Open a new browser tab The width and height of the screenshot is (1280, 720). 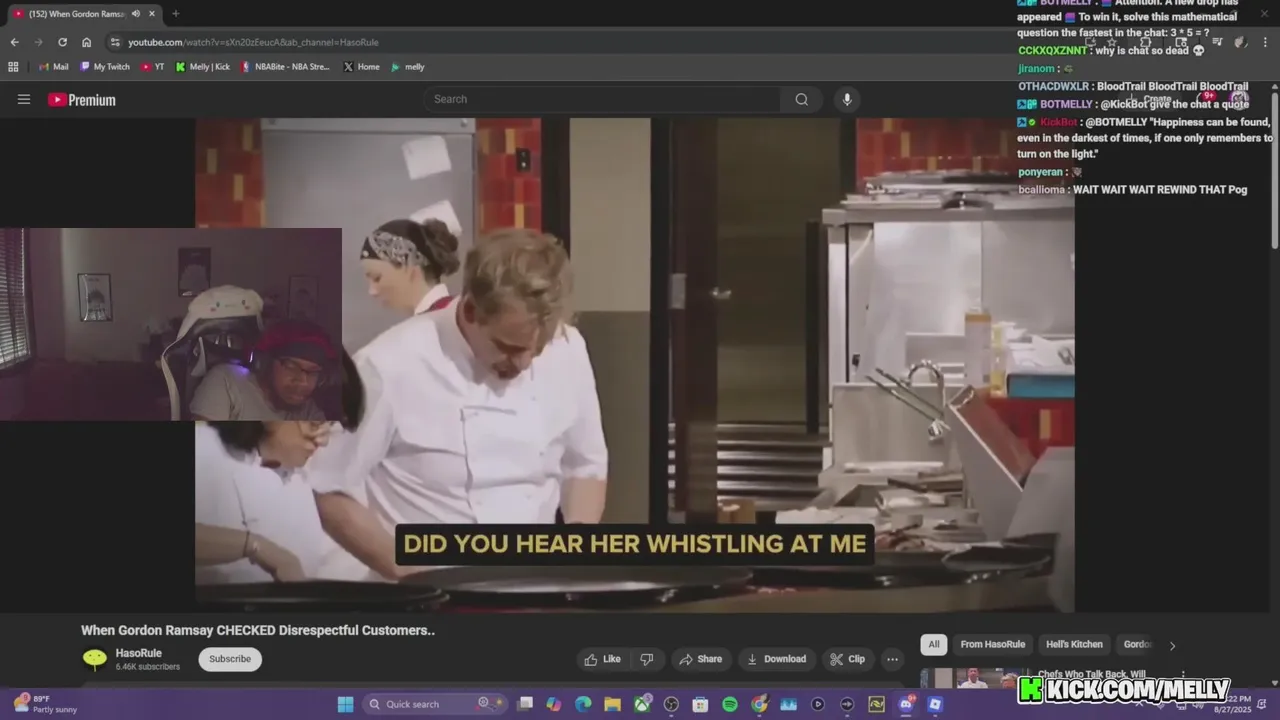175,13
